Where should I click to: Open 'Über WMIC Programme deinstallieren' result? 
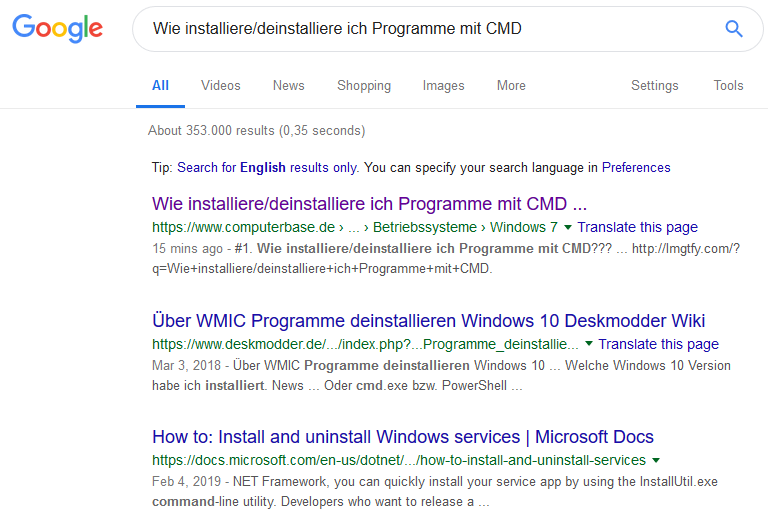point(429,321)
